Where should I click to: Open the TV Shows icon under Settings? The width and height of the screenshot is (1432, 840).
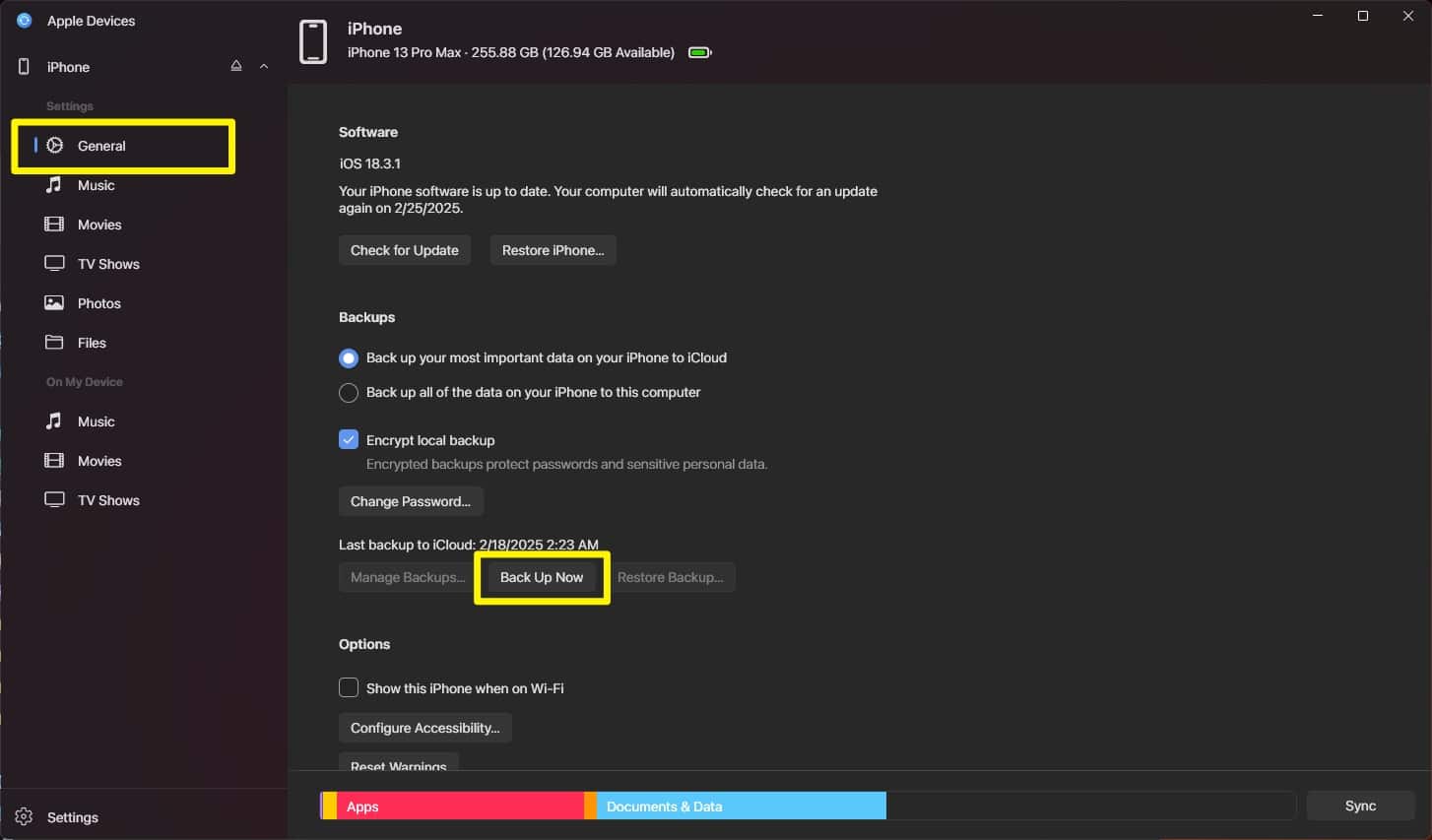click(x=54, y=264)
